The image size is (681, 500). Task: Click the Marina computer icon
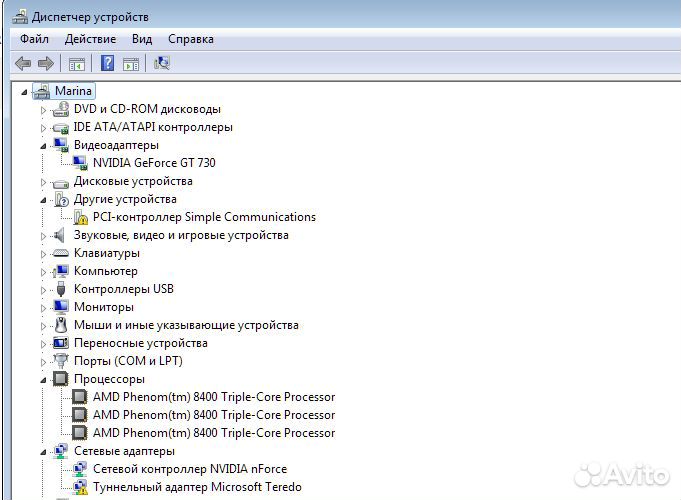42,91
